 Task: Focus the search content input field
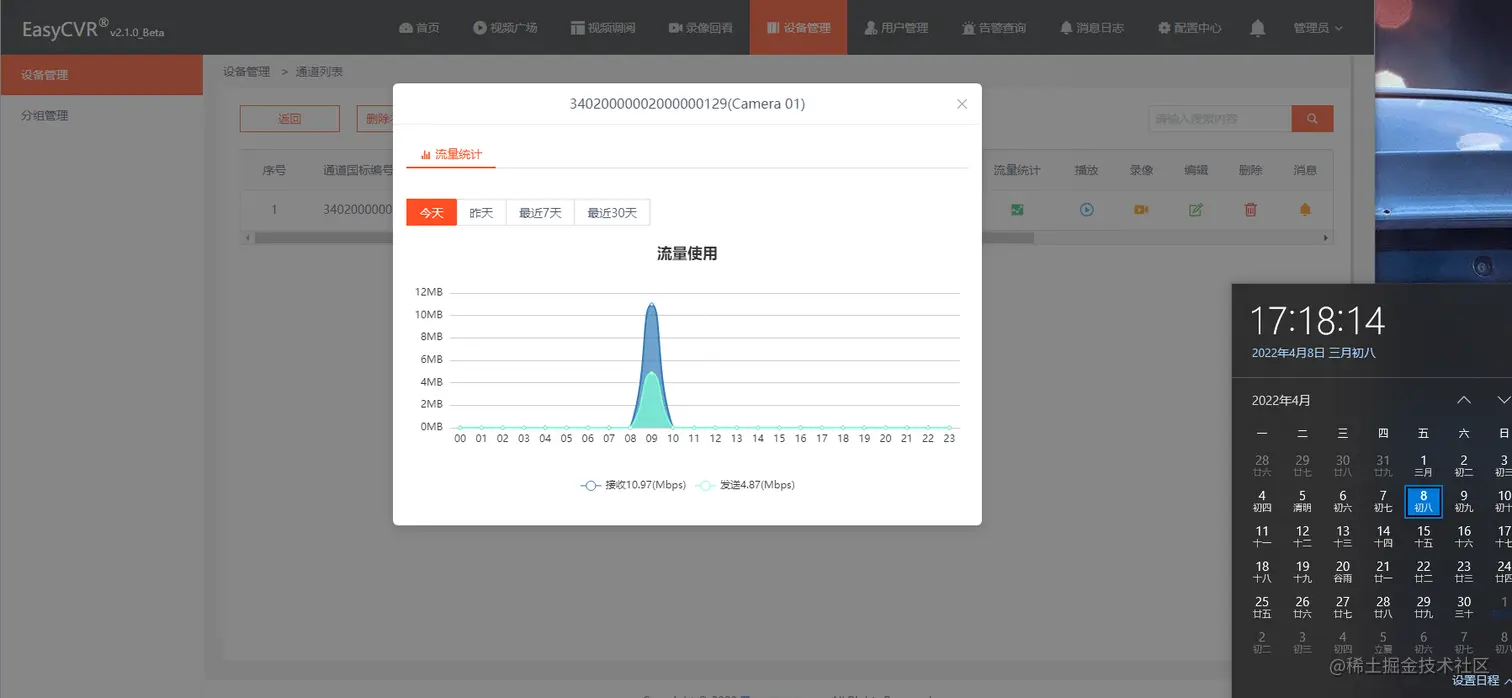tap(1220, 119)
